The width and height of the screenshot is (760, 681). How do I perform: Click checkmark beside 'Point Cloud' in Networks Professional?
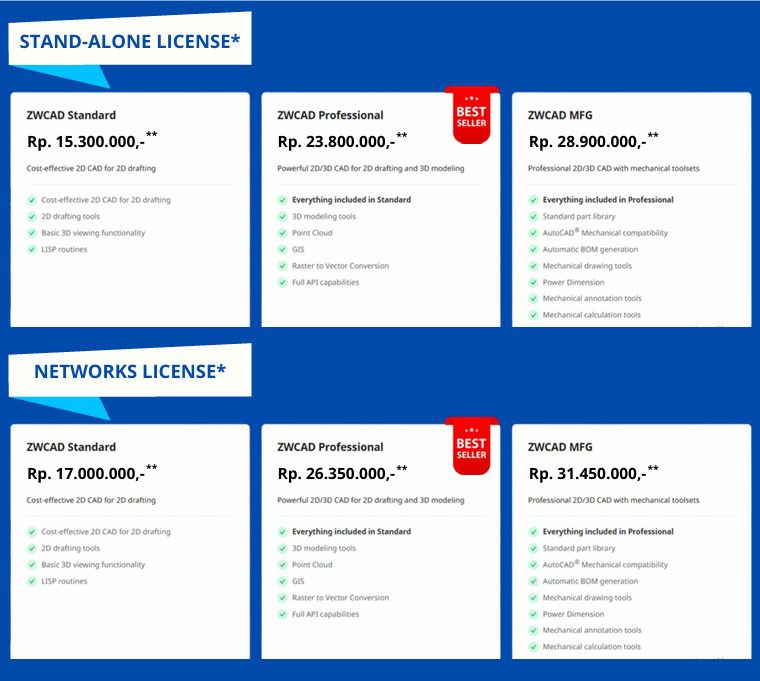[x=283, y=565]
